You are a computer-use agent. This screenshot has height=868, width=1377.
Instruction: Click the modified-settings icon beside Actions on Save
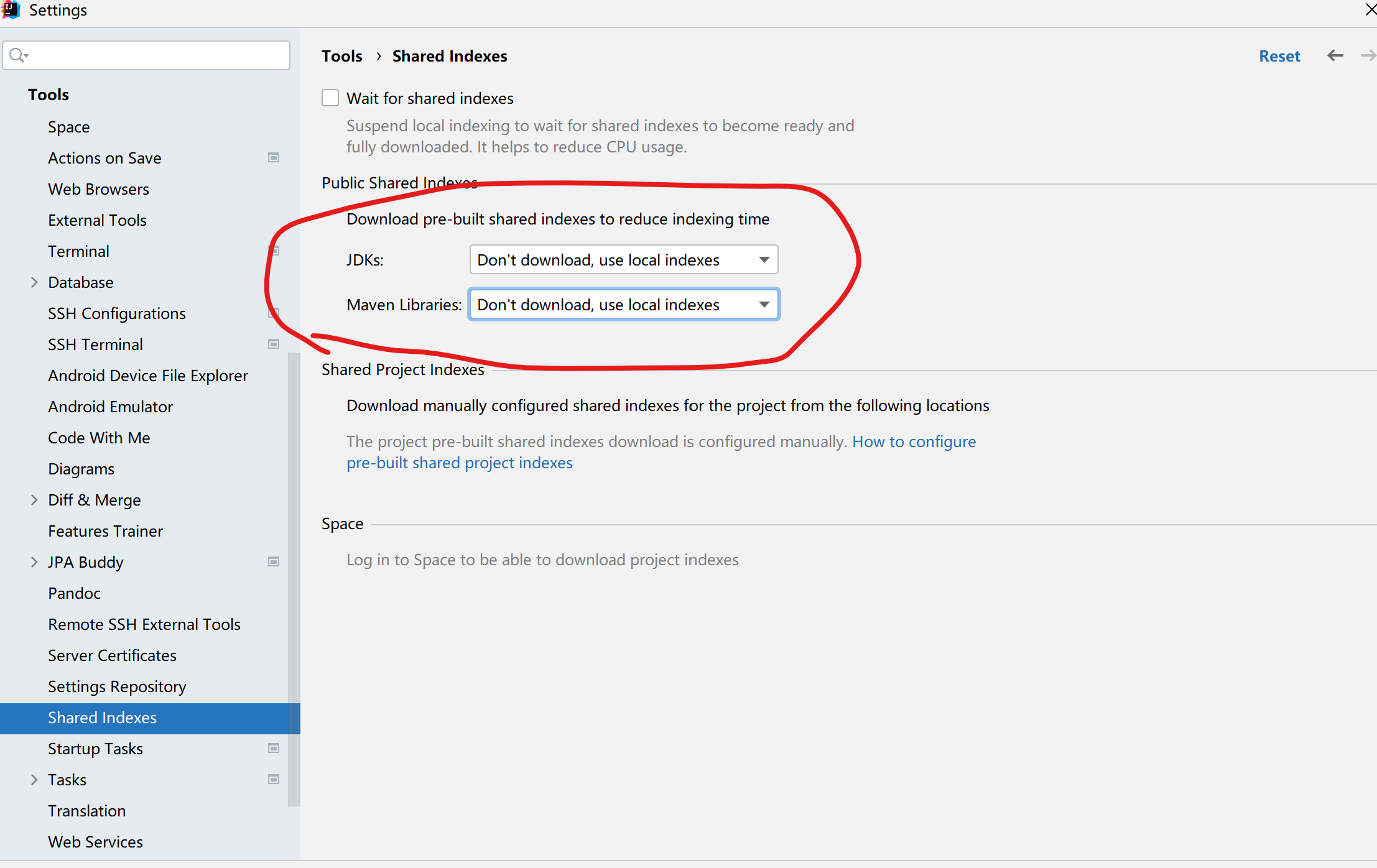(274, 157)
